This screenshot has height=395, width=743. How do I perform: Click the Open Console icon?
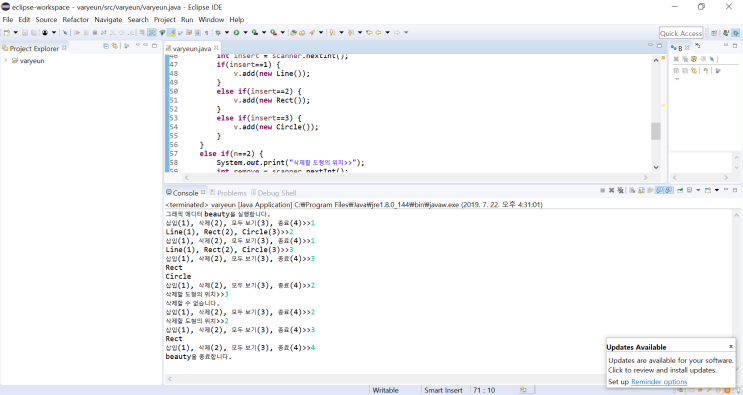(x=707, y=190)
